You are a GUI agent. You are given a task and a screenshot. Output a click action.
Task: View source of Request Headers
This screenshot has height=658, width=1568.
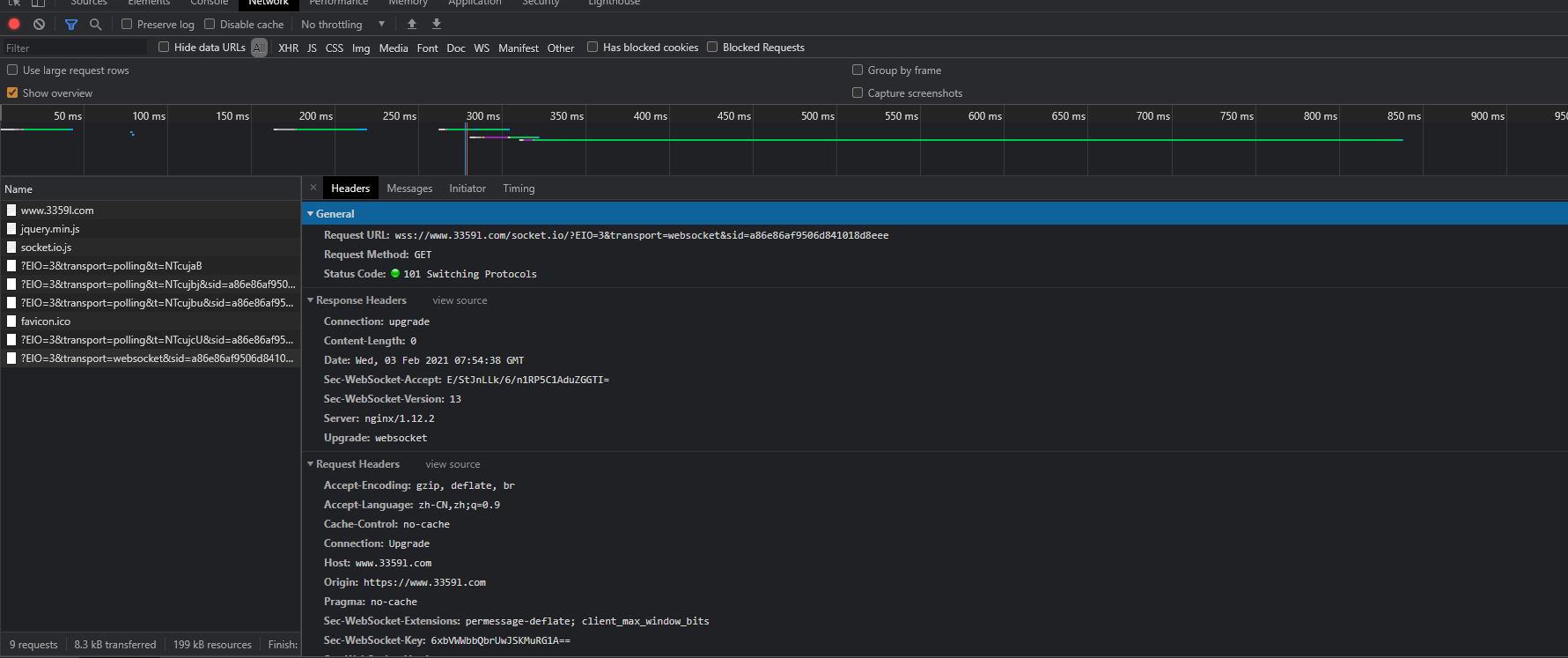coord(453,464)
